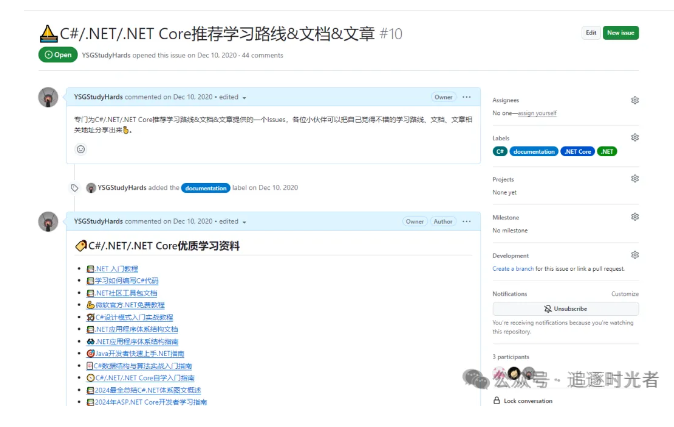Click the Author badge on second comment
This screenshot has width=674, height=427.
point(443,221)
